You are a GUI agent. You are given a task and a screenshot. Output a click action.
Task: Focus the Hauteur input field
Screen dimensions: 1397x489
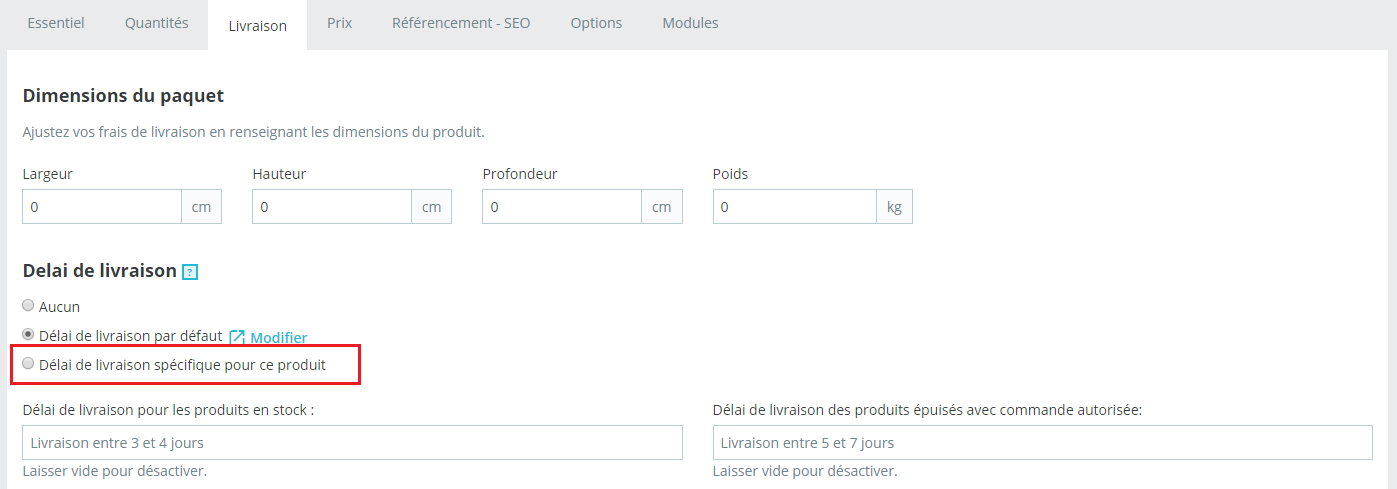pyautogui.click(x=332, y=207)
